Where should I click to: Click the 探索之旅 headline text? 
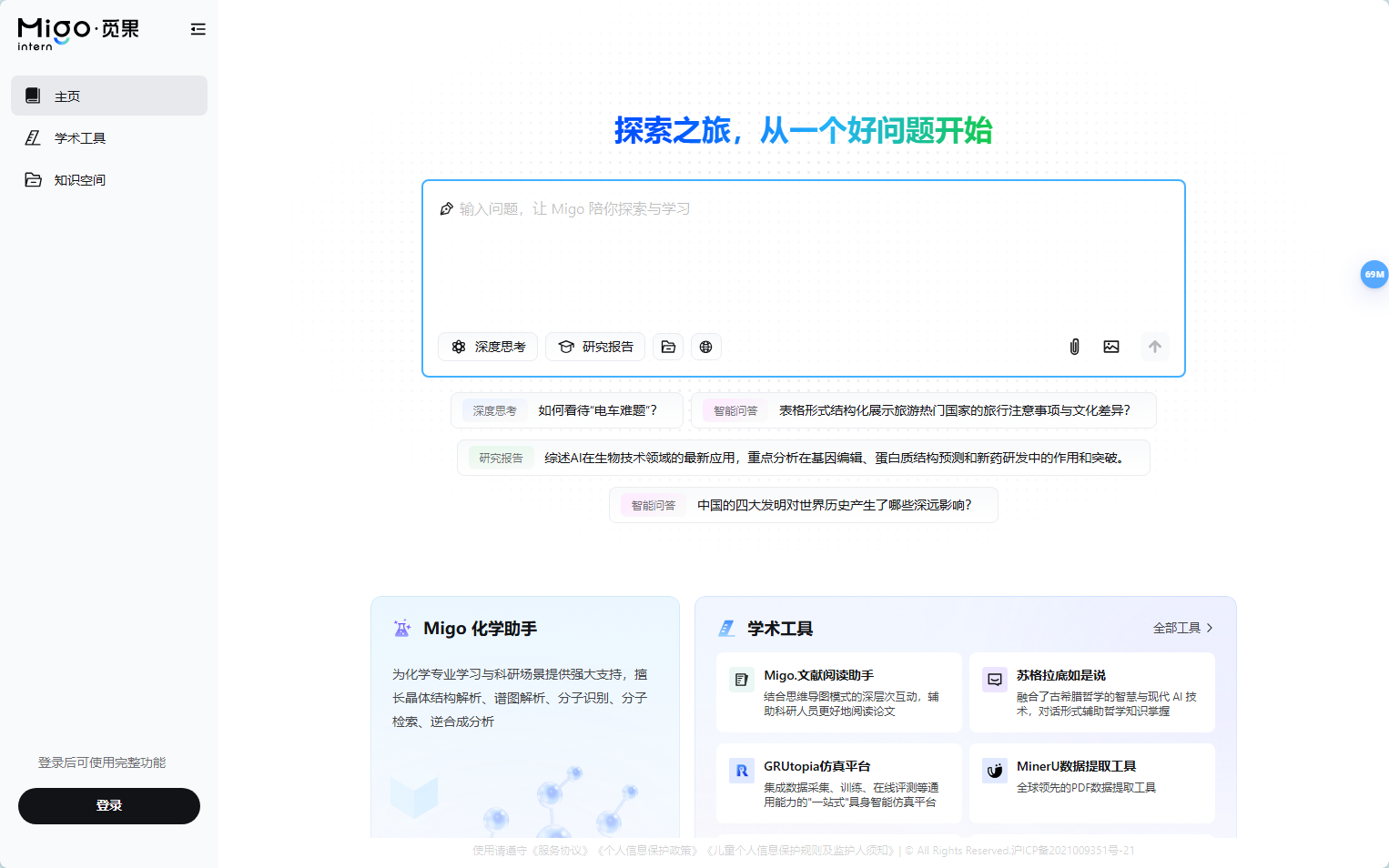coord(804,130)
